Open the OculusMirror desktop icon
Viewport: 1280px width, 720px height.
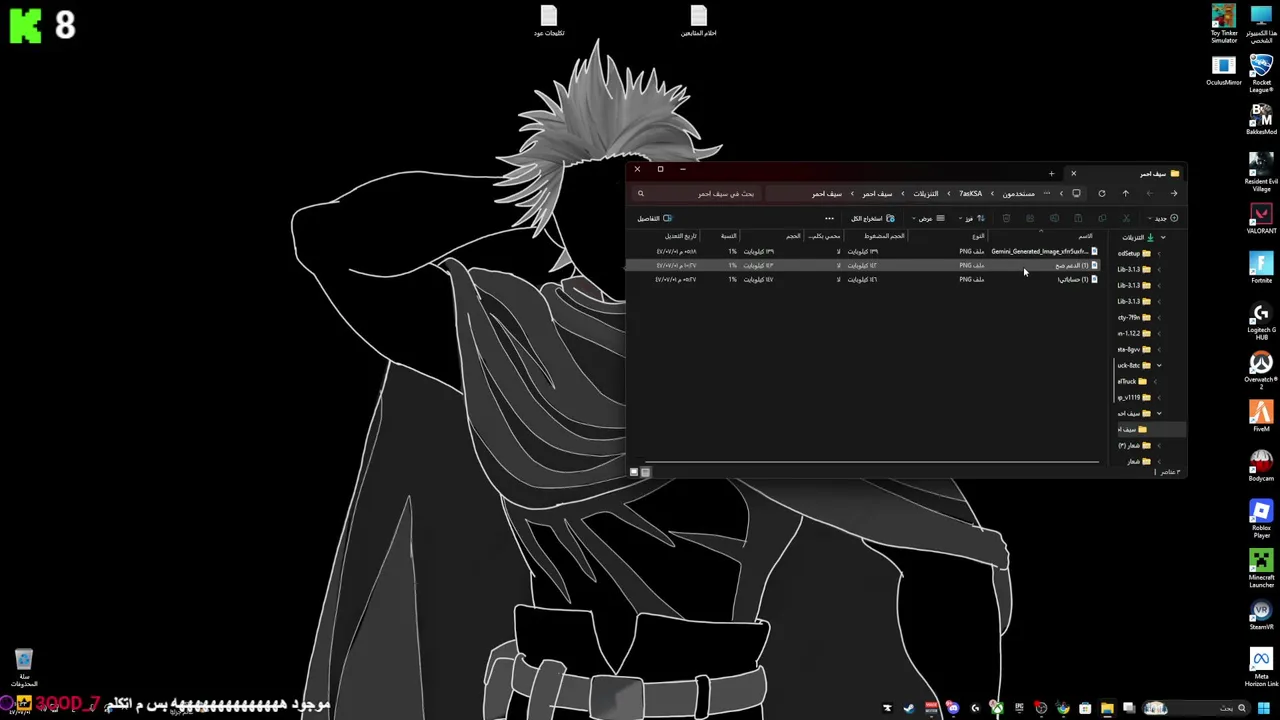pos(1223,70)
